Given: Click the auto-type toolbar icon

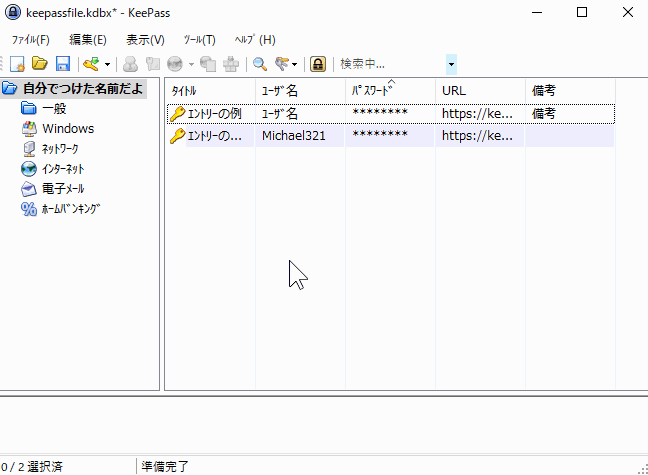Looking at the screenshot, I should [x=231, y=64].
